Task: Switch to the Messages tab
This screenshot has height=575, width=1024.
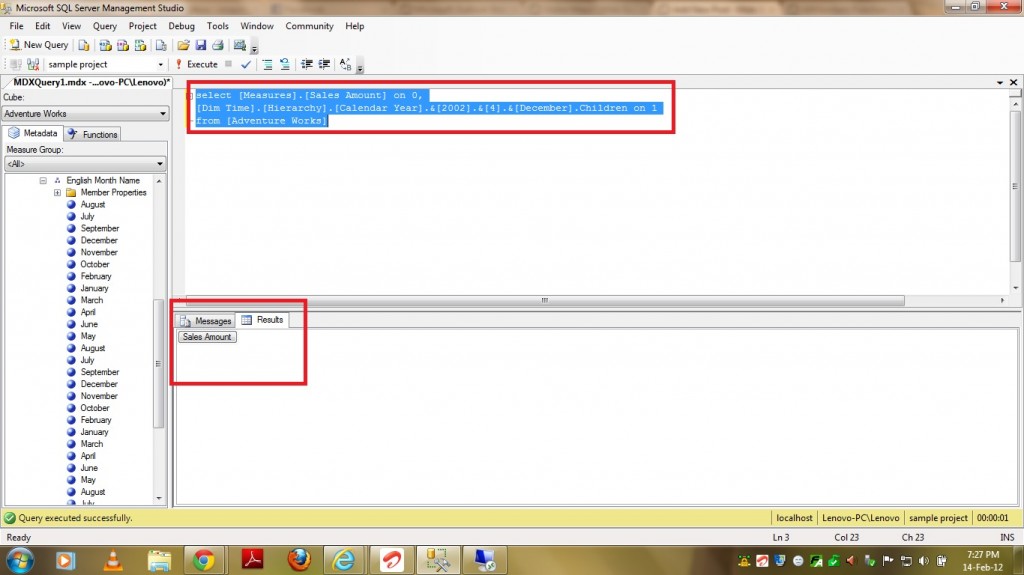Action: tap(206, 321)
